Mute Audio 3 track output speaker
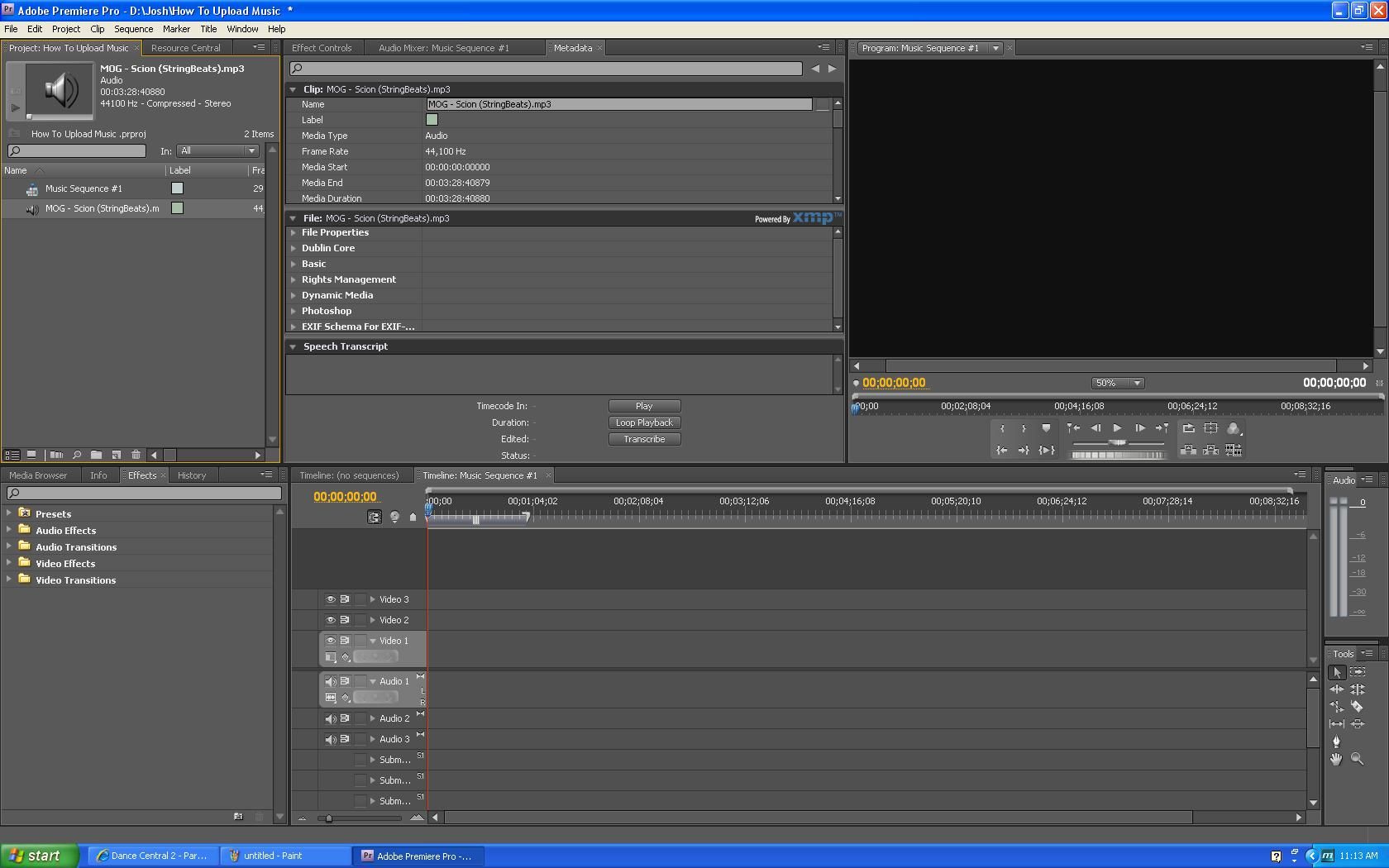This screenshot has width=1389, height=868. coord(330,740)
